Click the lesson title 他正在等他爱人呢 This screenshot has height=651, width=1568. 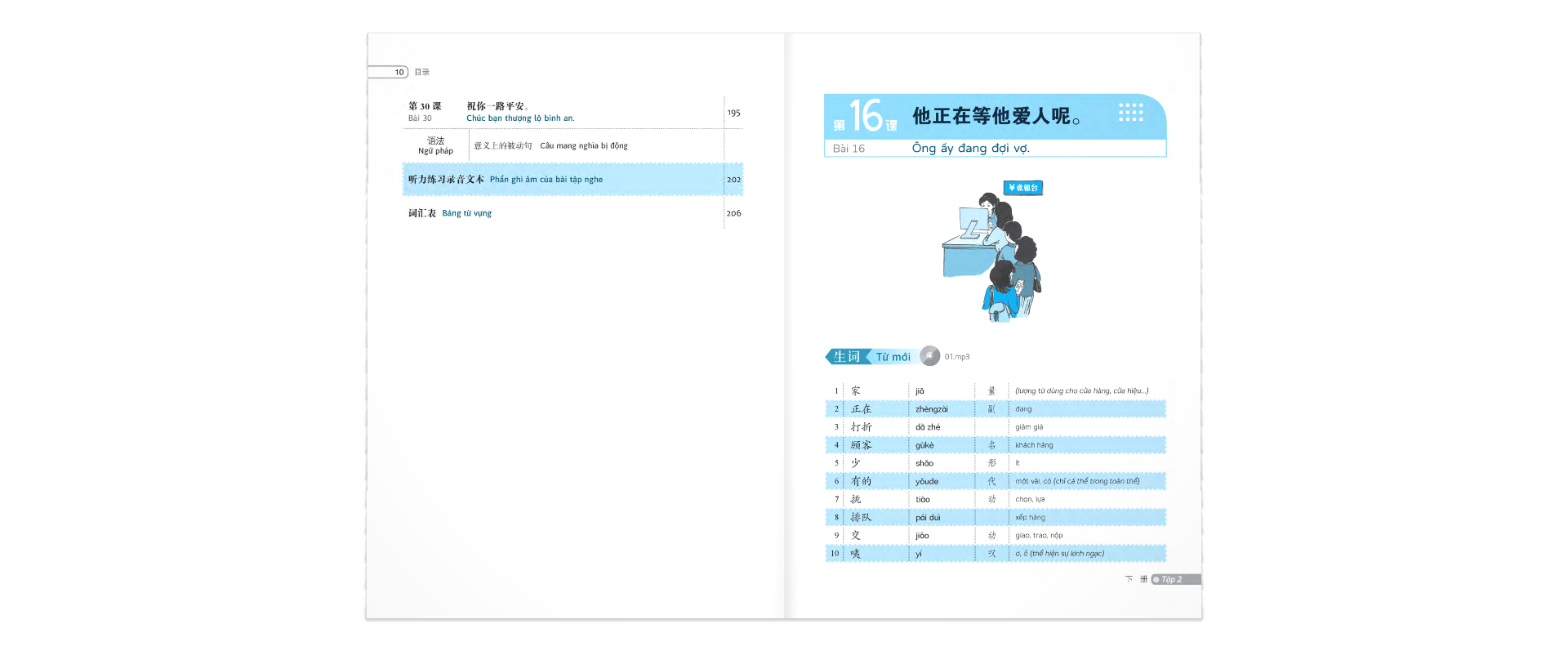tap(996, 116)
